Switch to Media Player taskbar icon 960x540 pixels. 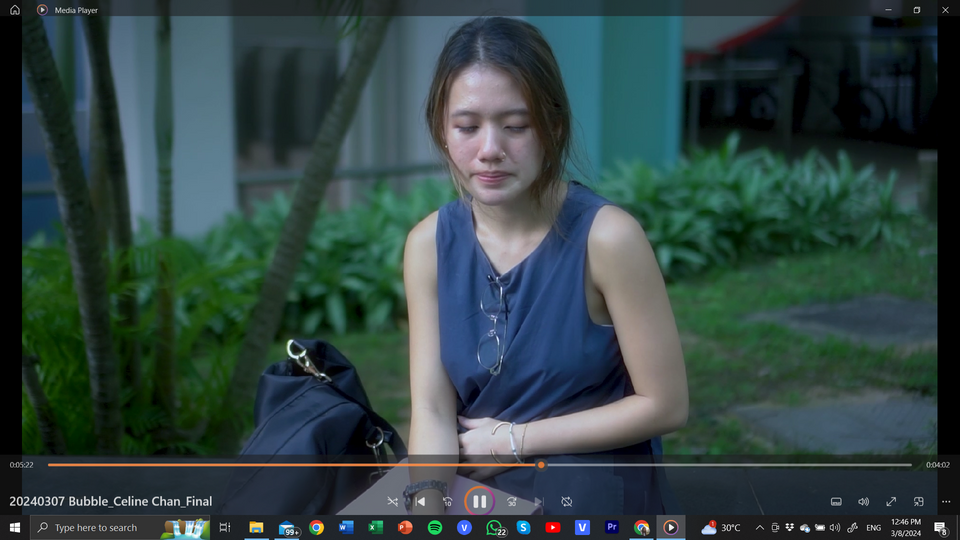pyautogui.click(x=670, y=527)
